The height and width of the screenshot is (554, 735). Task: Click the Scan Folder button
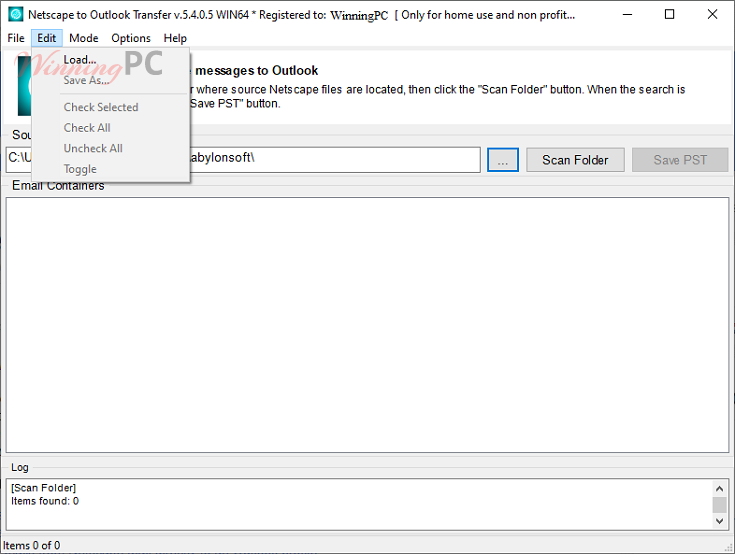(575, 160)
